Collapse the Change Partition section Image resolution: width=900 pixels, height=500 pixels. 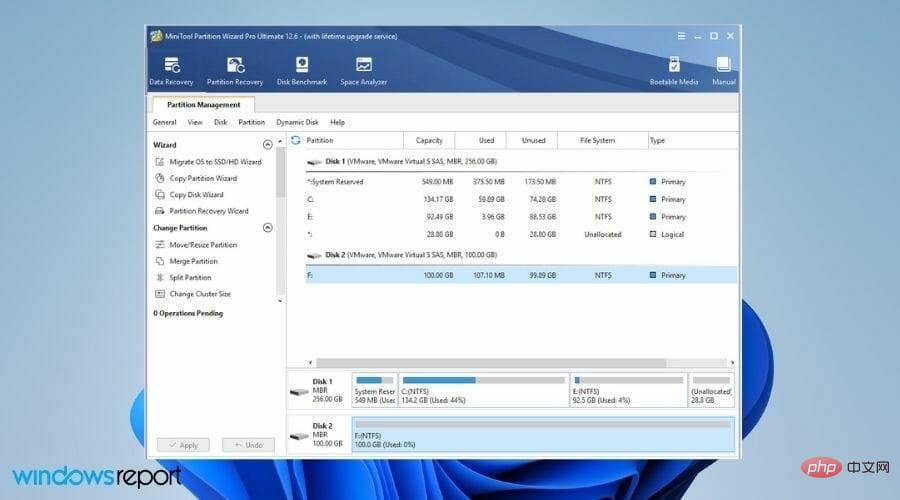267,228
